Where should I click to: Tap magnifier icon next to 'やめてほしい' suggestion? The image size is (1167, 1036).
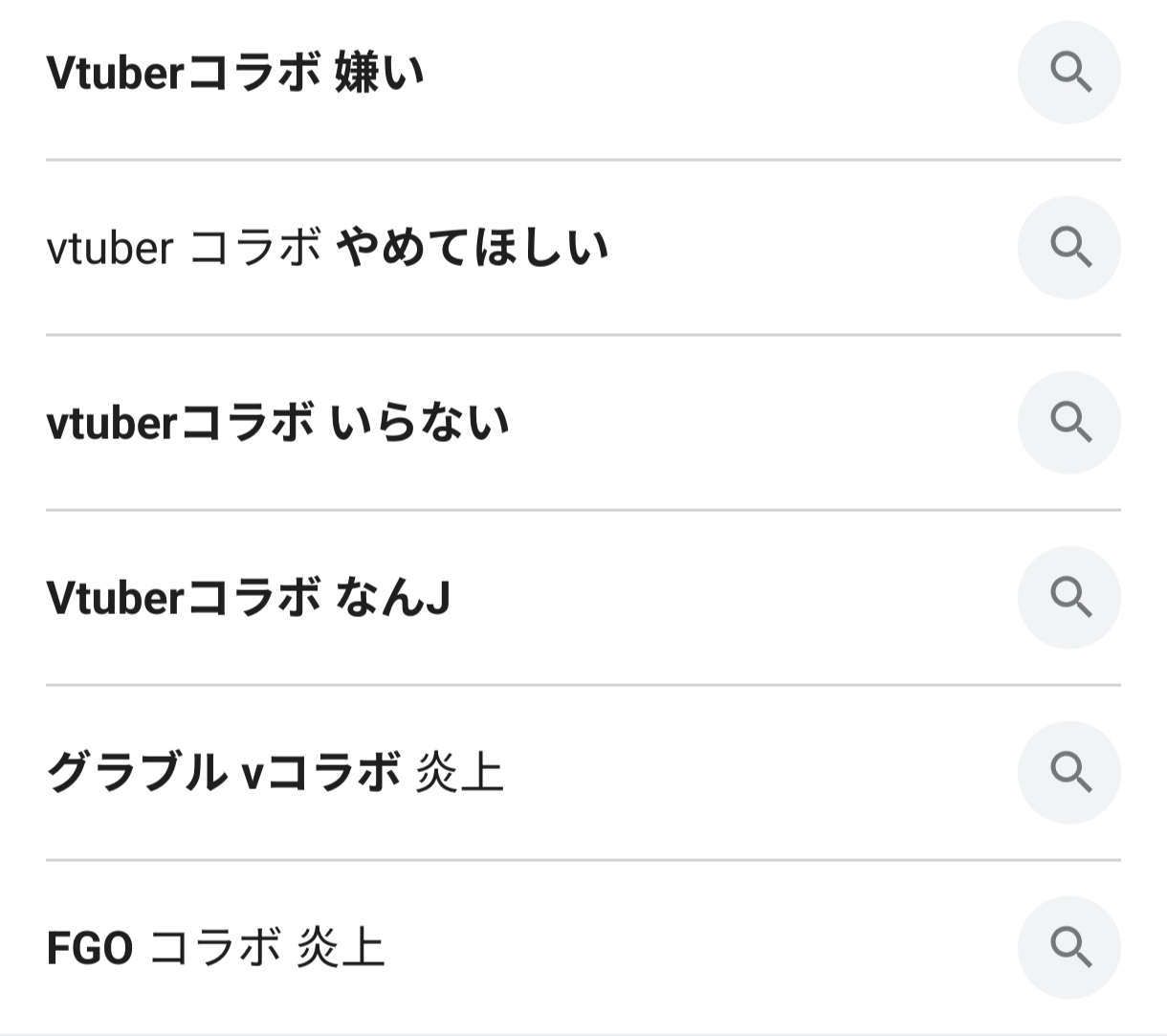click(x=1068, y=248)
